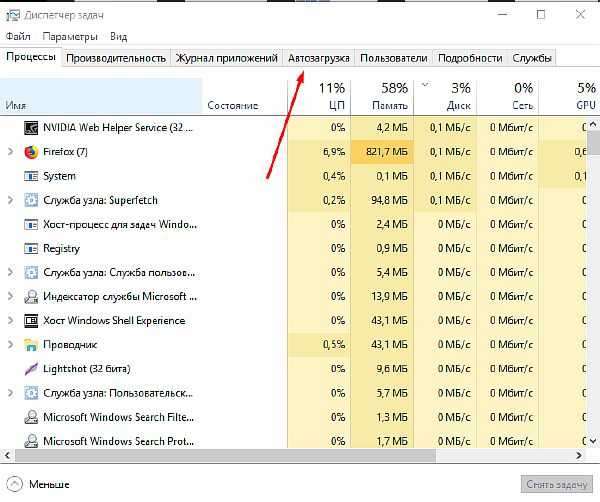Click the Хост Windows Shell Experience icon
This screenshot has width=600, height=502.
(31, 321)
